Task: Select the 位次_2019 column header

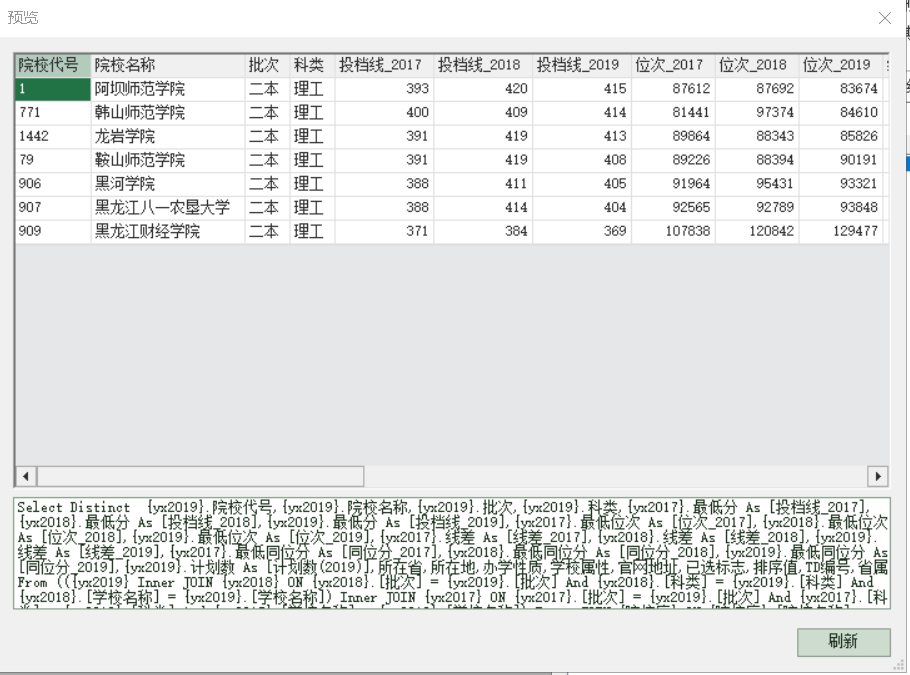Action: click(840, 65)
